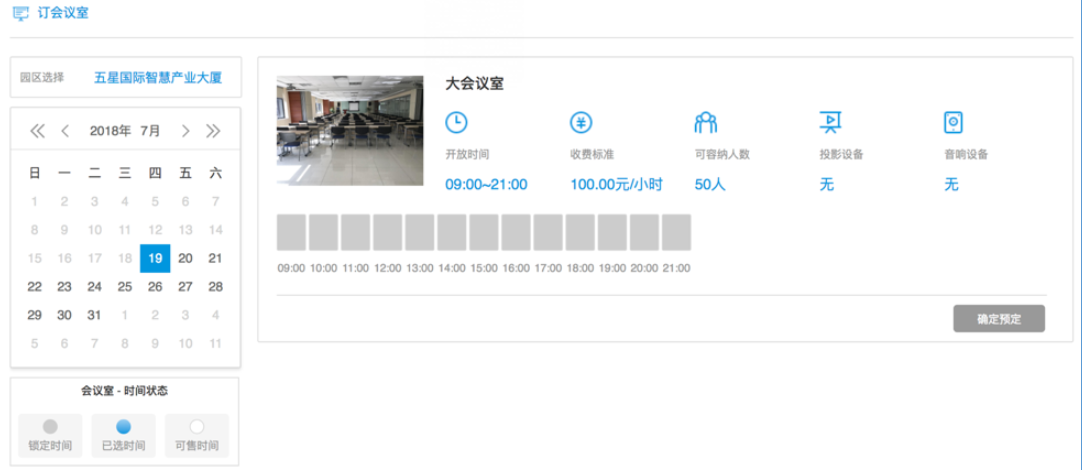Screen dimensions: 1082x470
Task: Click the projector icon for 投影设备
Action: pyautogui.click(x=829, y=123)
